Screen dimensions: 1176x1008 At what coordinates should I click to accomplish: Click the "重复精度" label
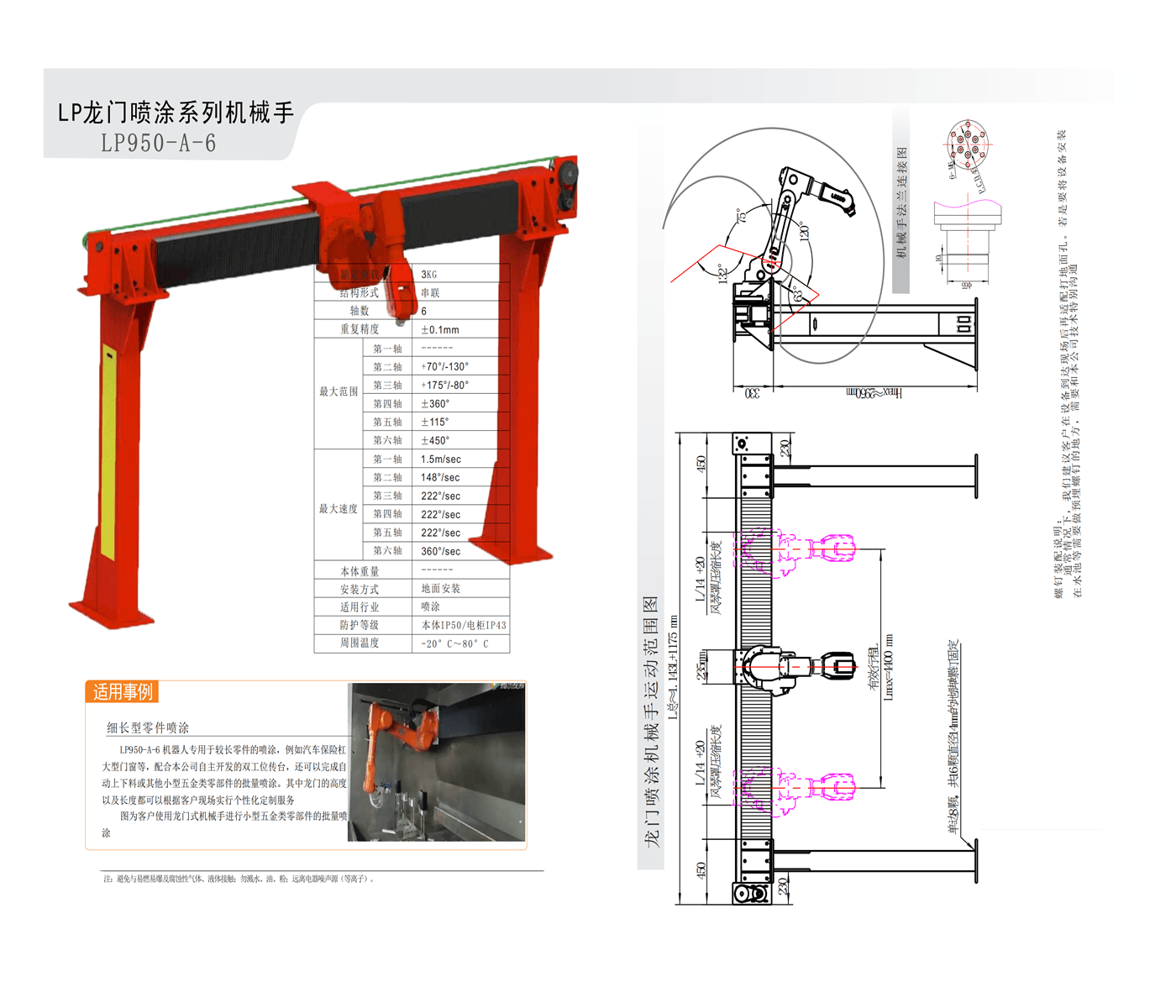[x=360, y=329]
